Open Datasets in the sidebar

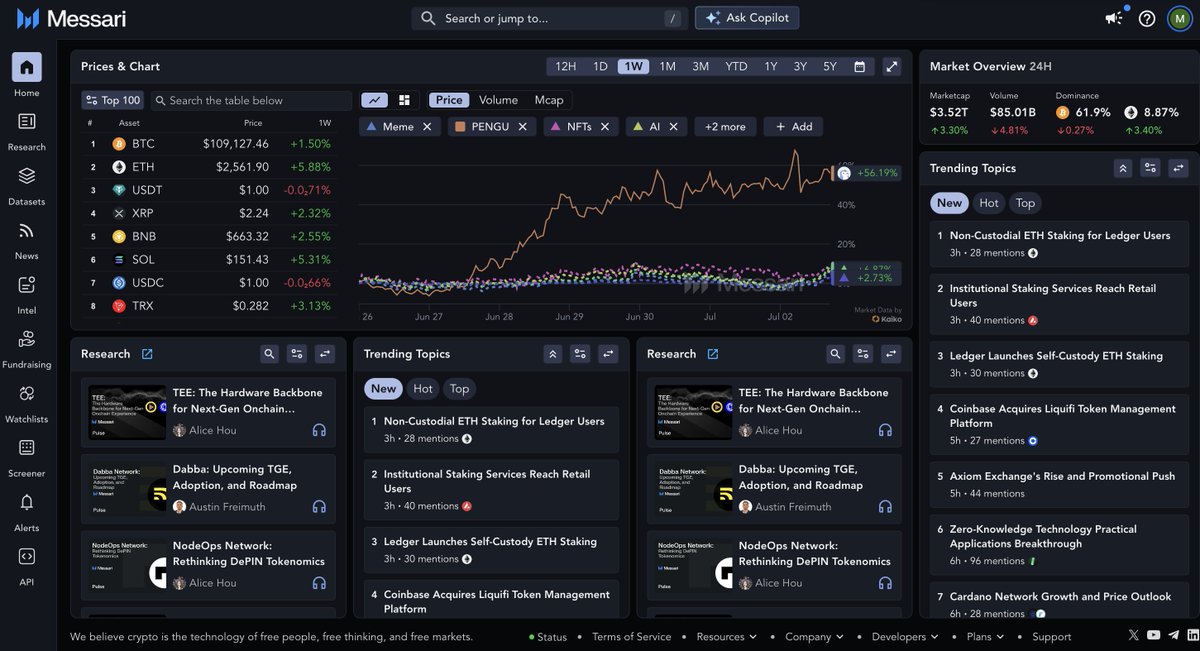pos(27,185)
